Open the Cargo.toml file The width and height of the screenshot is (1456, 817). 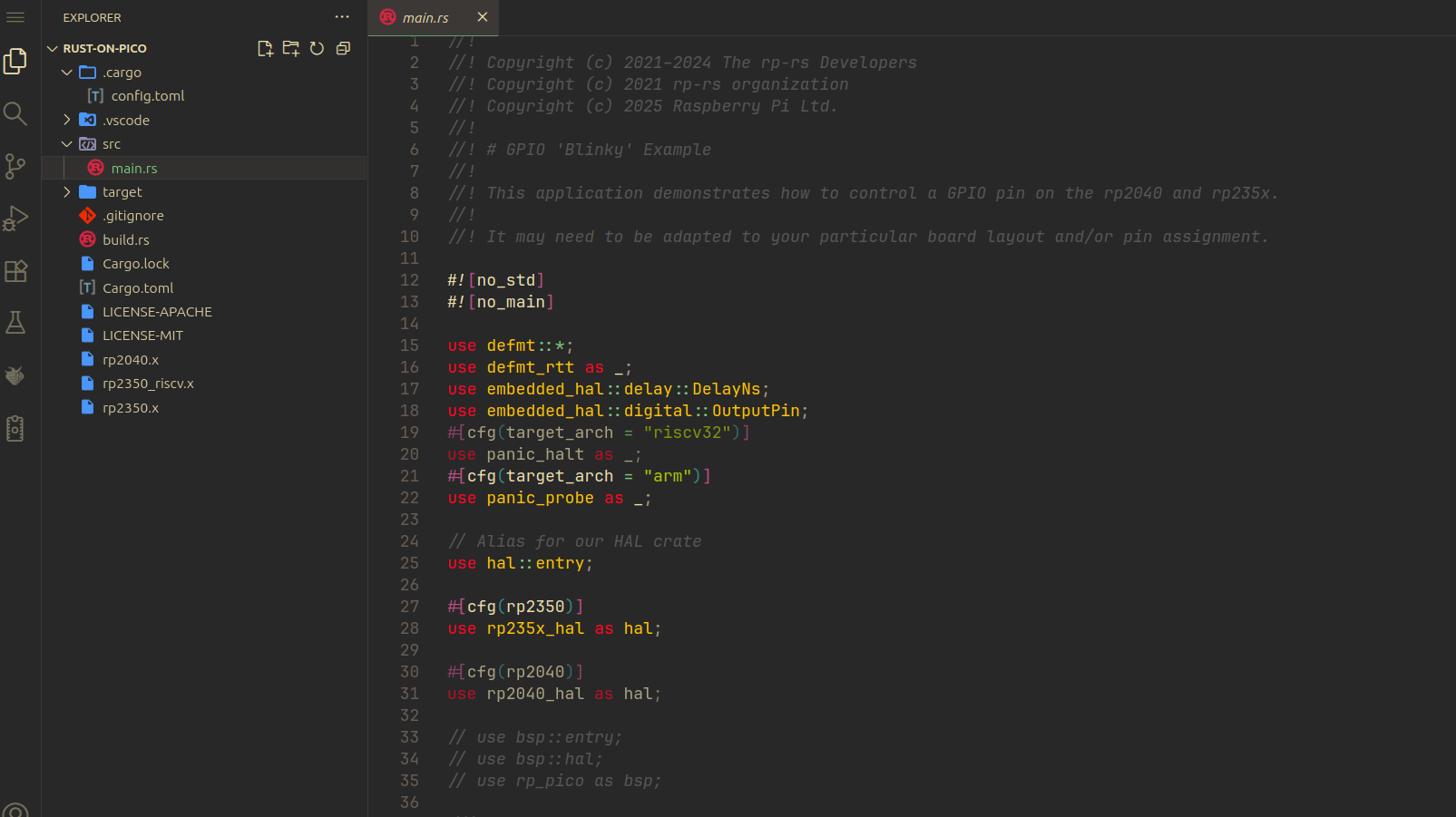[138, 287]
